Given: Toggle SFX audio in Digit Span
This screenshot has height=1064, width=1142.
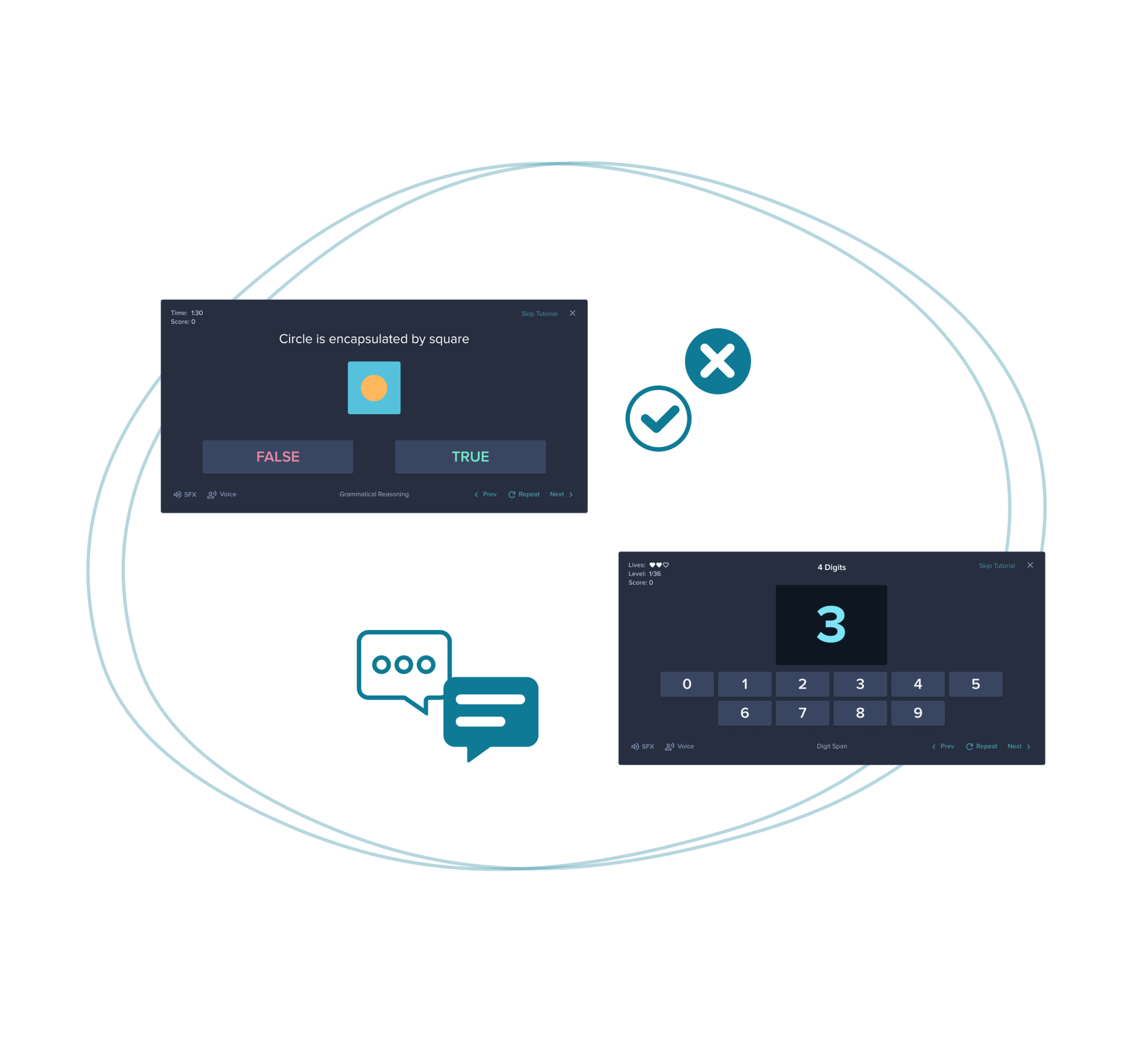Looking at the screenshot, I should pyautogui.click(x=645, y=746).
